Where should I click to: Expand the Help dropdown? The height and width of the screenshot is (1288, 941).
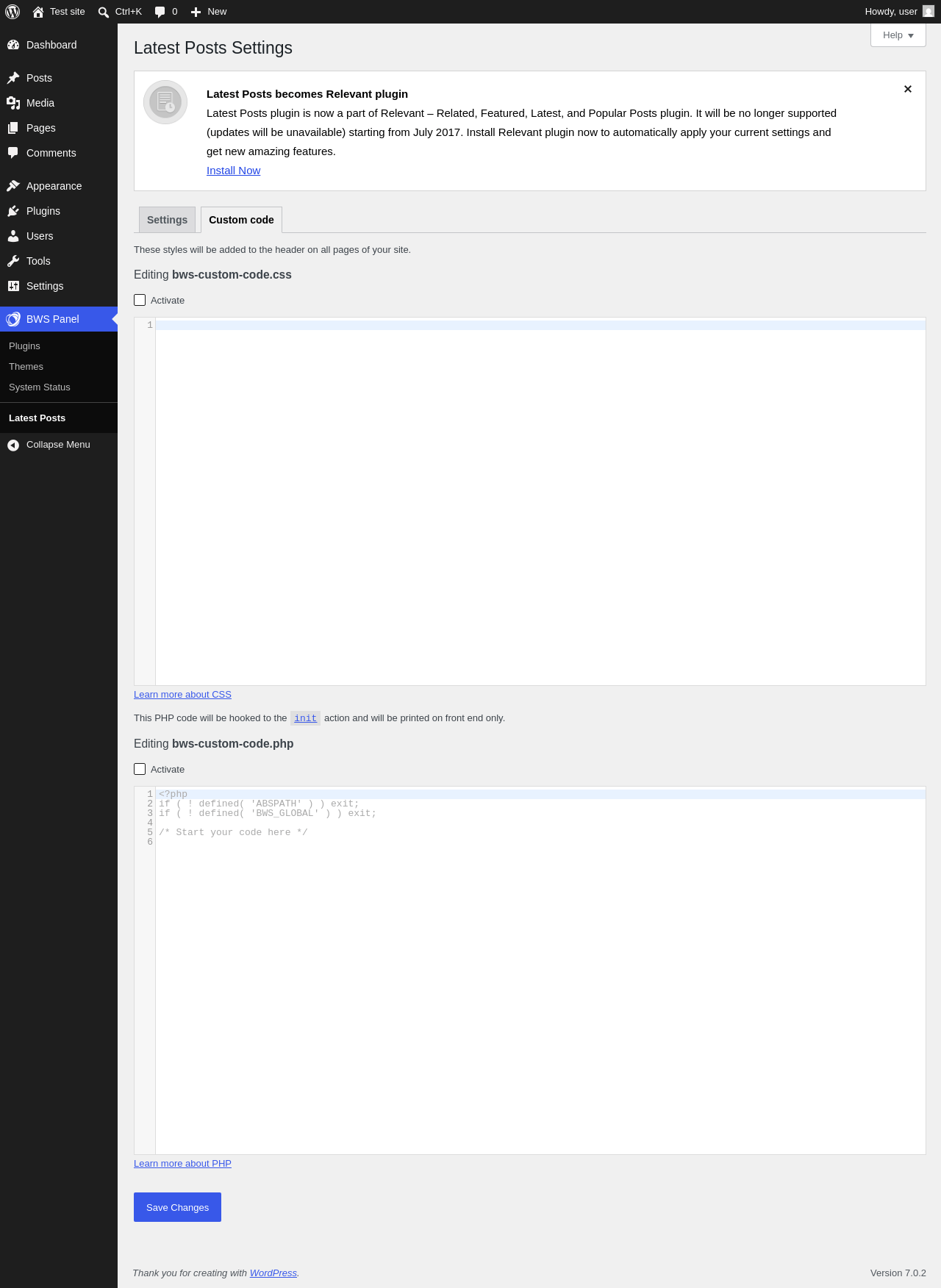[898, 35]
